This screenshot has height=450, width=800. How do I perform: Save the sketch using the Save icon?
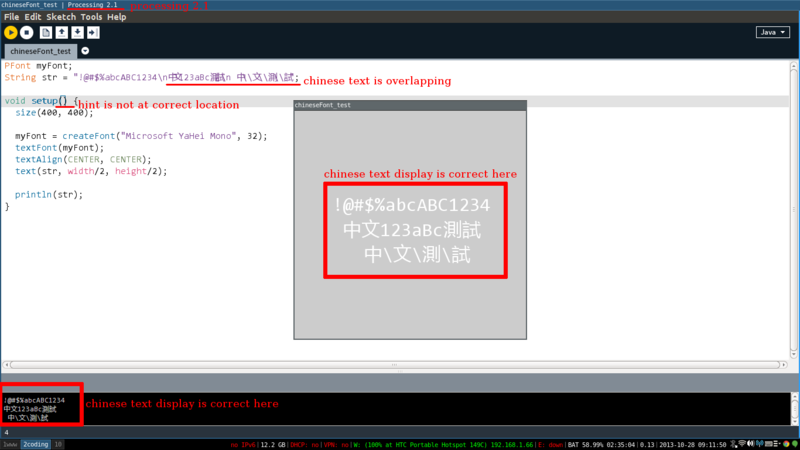(78, 33)
